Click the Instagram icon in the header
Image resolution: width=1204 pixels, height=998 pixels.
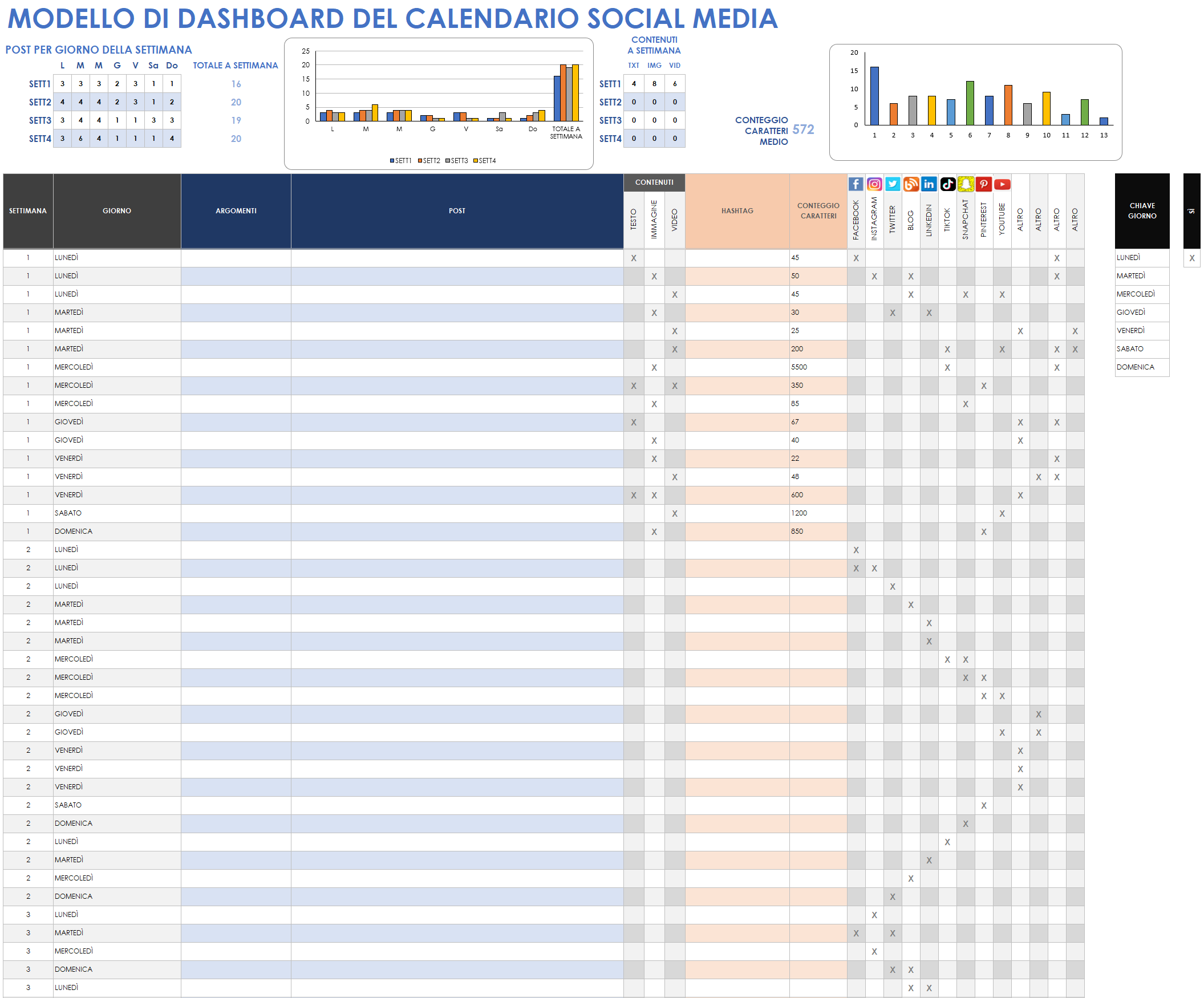(874, 184)
